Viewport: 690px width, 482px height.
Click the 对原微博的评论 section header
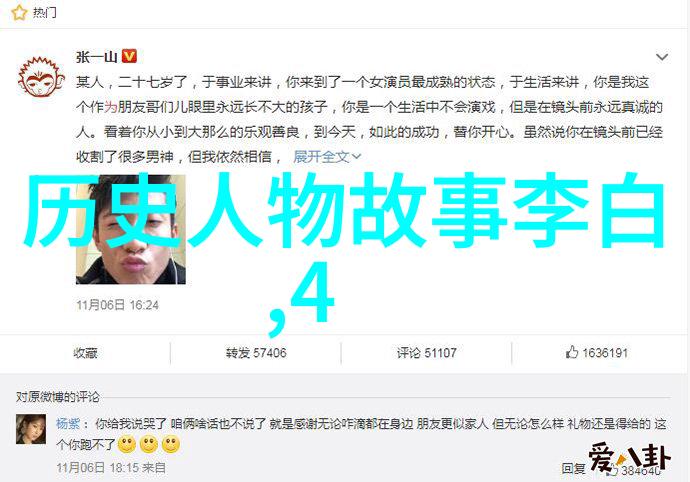click(x=58, y=397)
